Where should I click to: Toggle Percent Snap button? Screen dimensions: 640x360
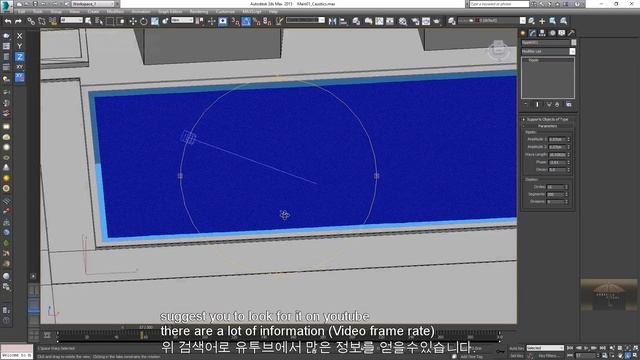tap(257, 21)
